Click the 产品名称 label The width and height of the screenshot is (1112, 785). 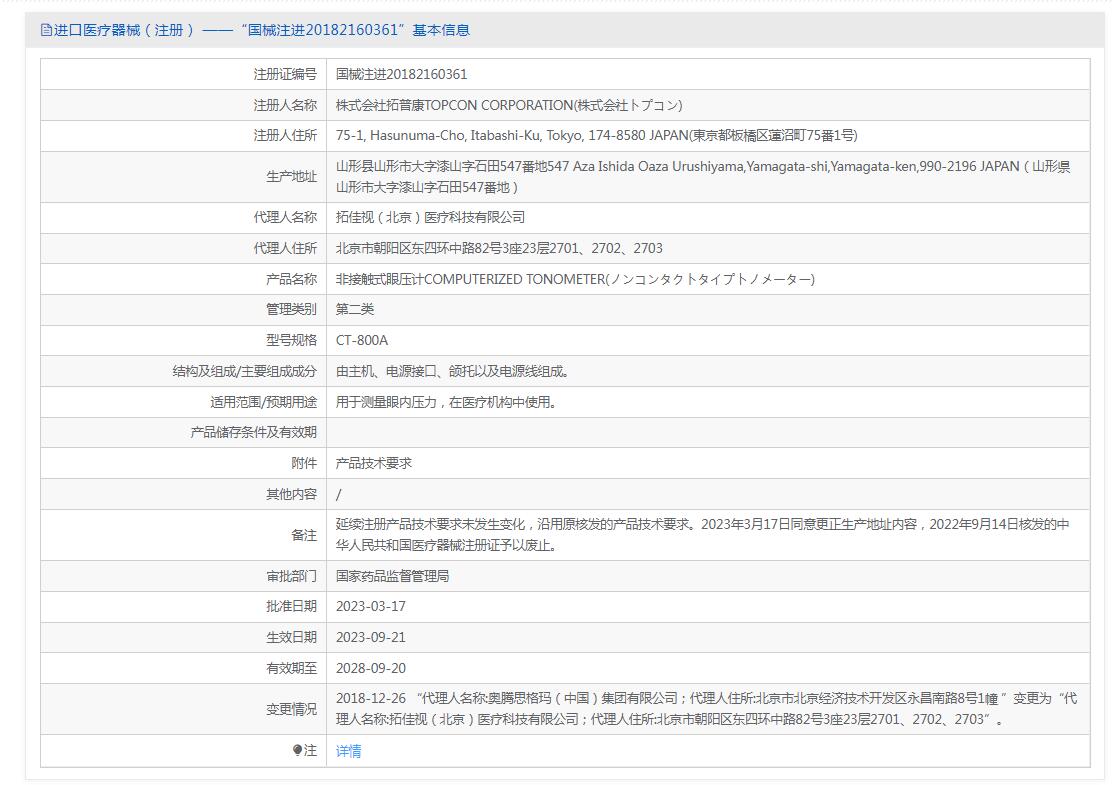click(x=291, y=279)
